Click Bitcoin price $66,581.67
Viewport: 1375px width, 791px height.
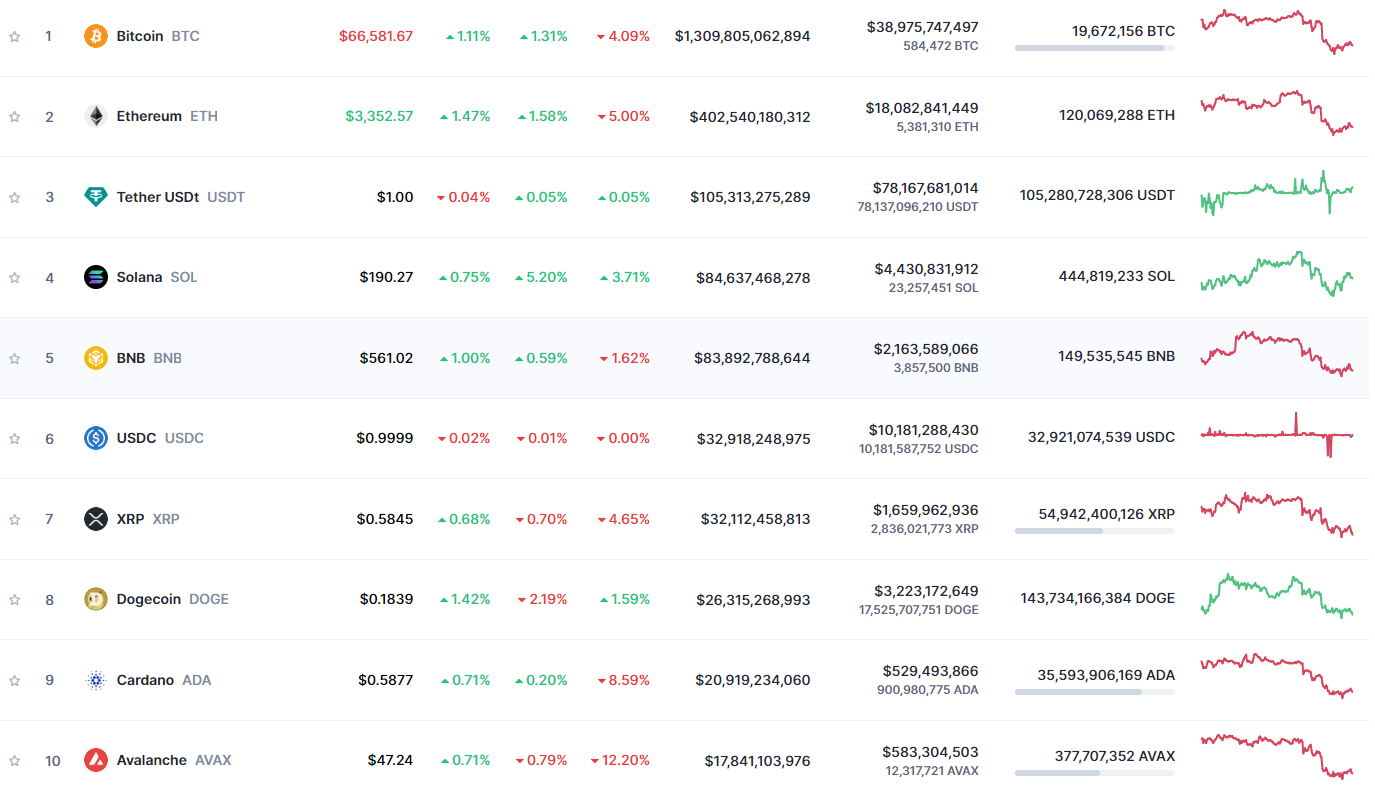coord(376,36)
